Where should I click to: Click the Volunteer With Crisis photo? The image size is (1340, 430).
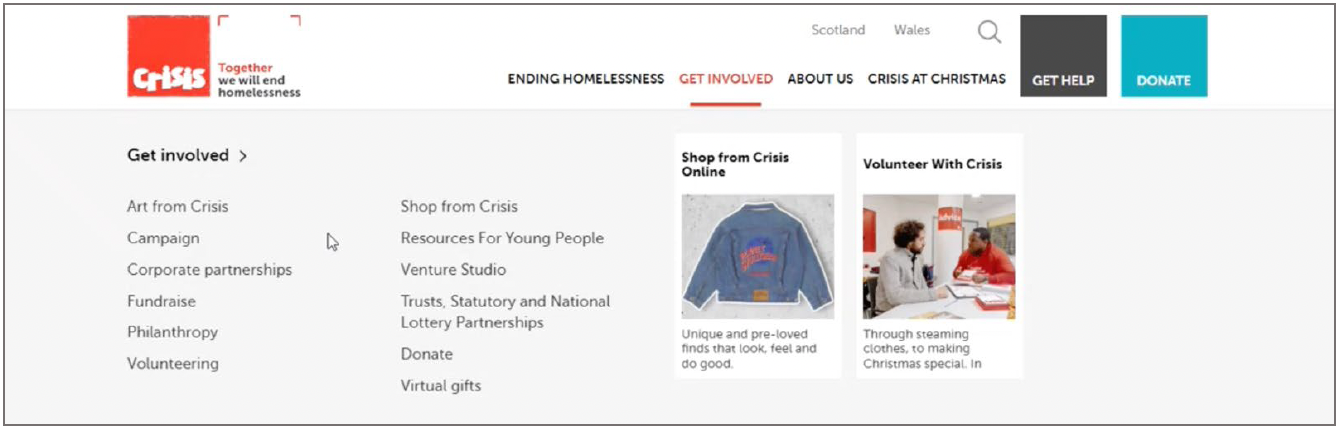(939, 256)
